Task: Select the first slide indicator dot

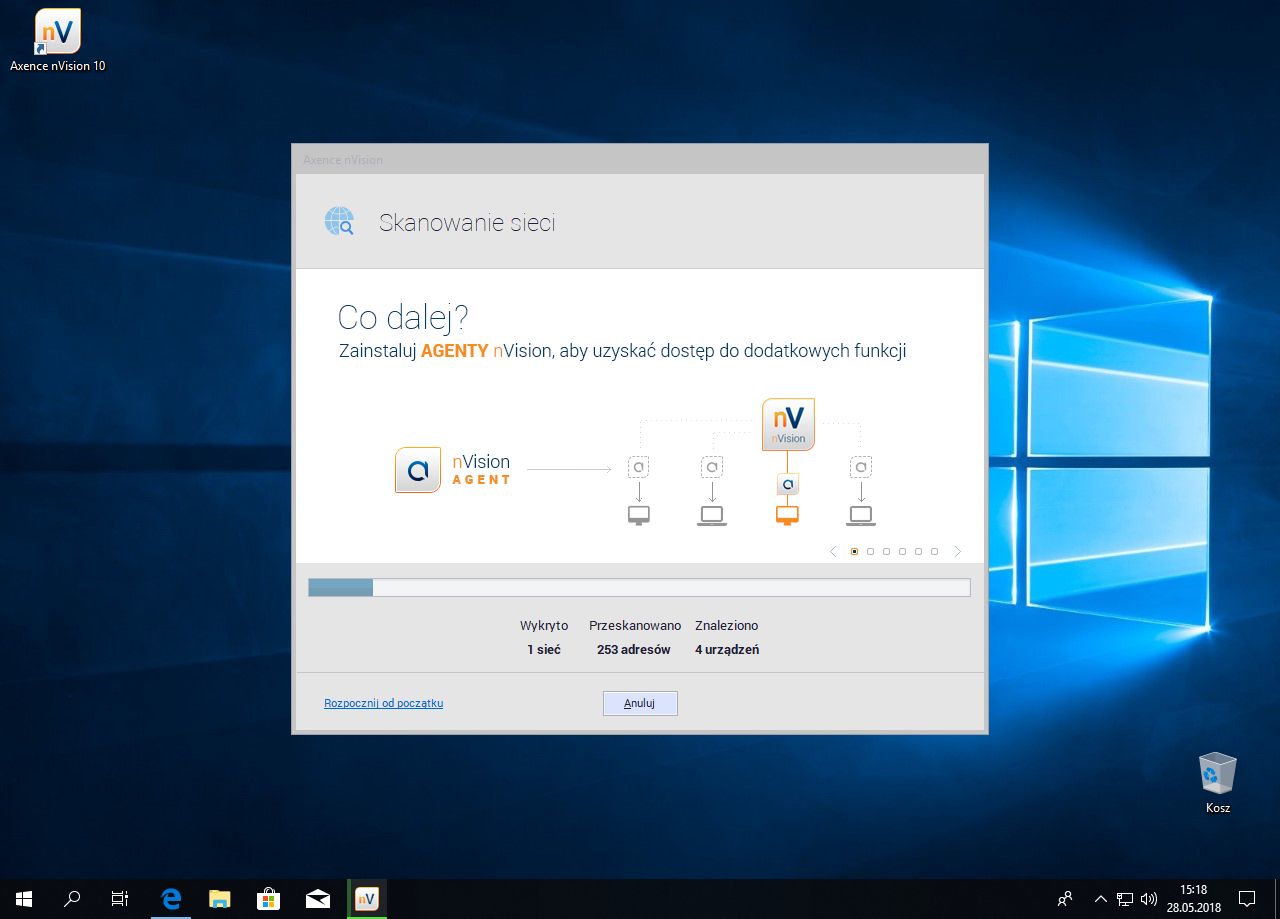Action: point(854,551)
